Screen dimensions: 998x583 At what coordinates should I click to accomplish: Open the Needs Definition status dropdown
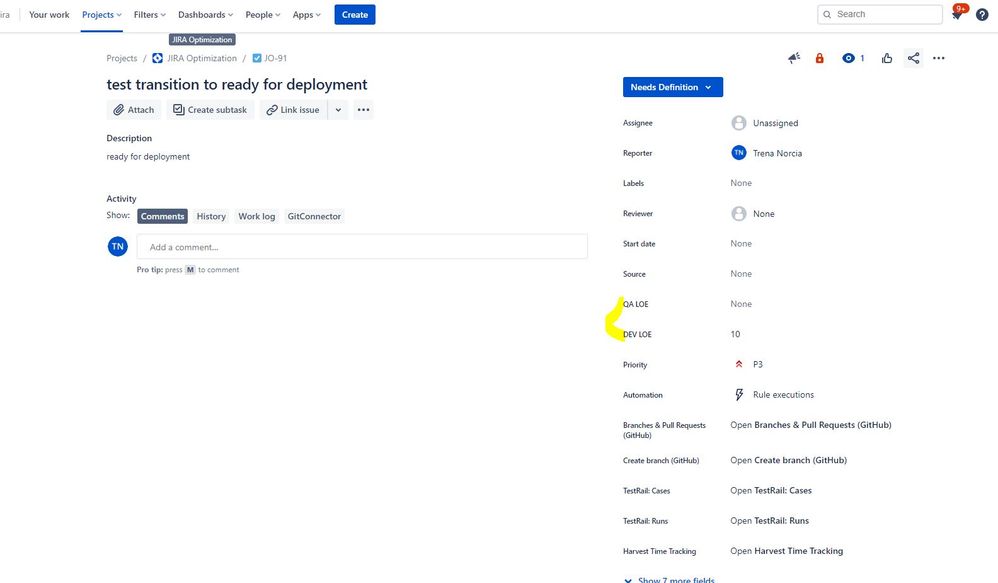[x=673, y=87]
